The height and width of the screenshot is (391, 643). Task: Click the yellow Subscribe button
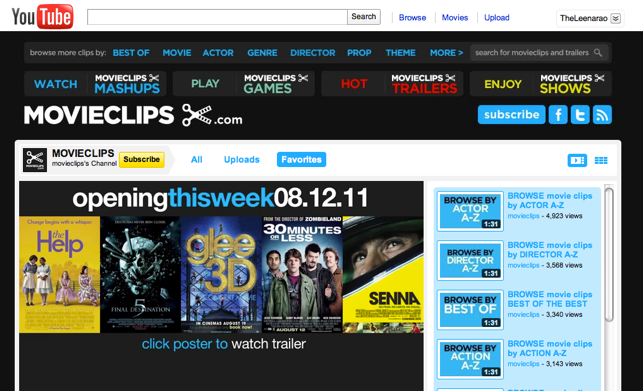pos(141,160)
